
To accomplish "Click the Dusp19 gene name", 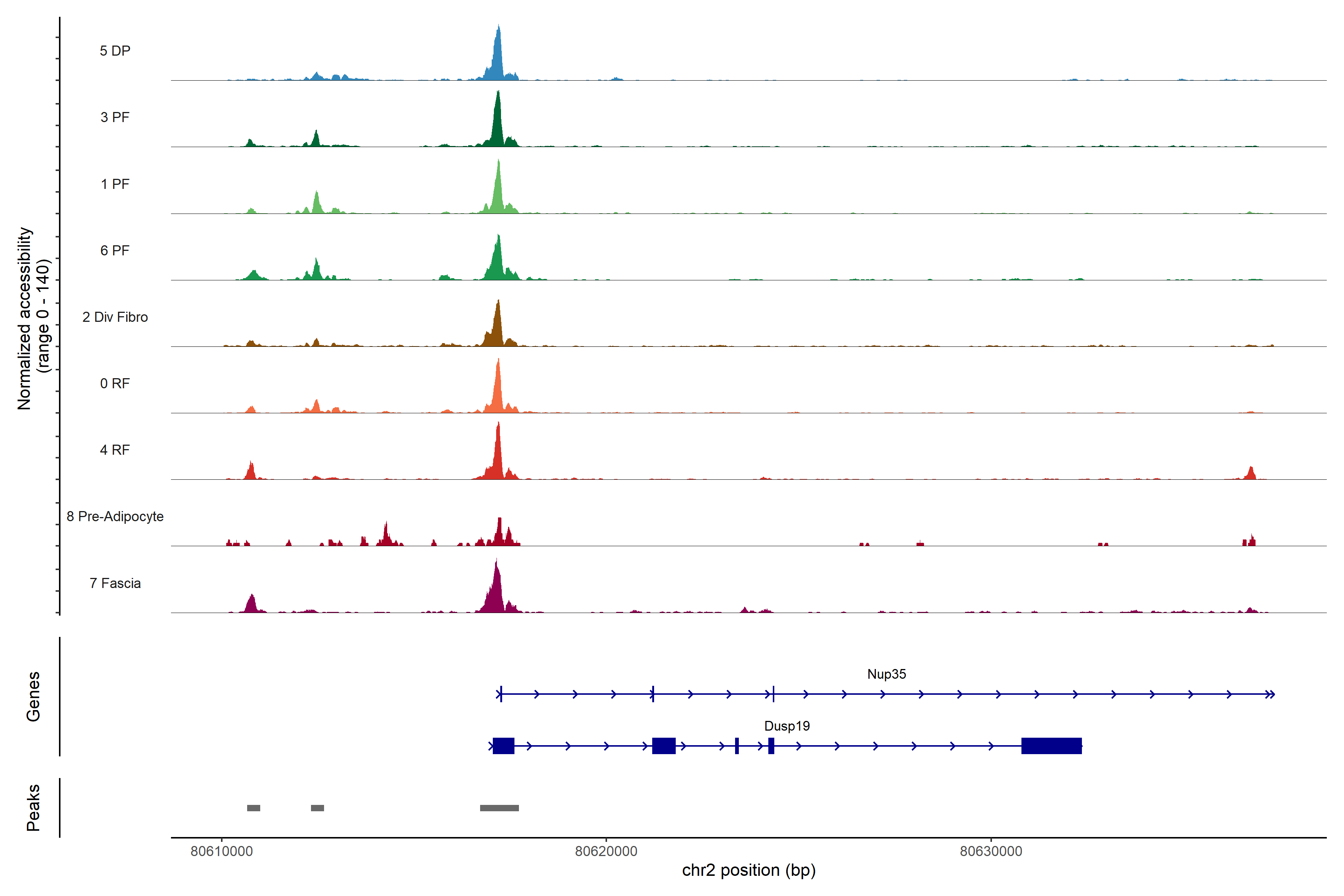I will pos(787,726).
